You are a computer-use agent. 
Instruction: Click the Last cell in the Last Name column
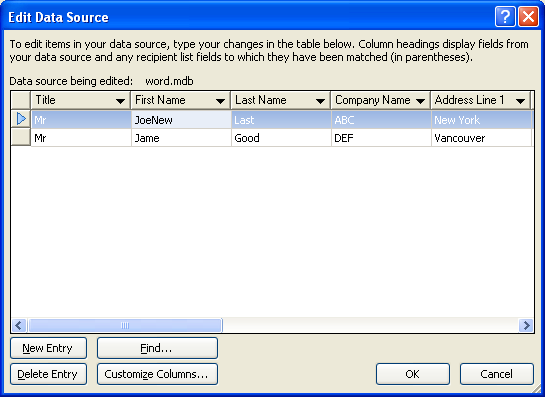(x=281, y=120)
